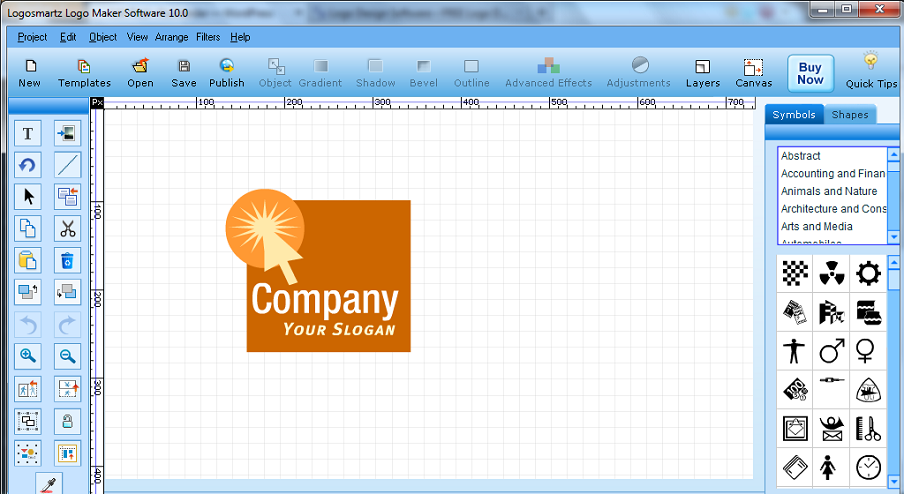This screenshot has width=904, height=494.
Task: Select the Accounting and Finance category
Action: pos(833,174)
